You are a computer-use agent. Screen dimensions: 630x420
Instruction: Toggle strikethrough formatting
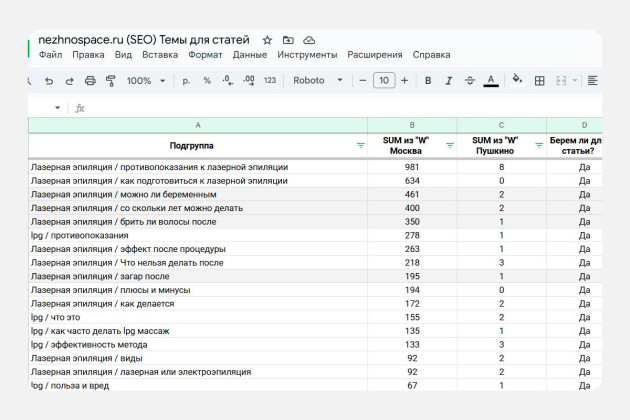469,81
